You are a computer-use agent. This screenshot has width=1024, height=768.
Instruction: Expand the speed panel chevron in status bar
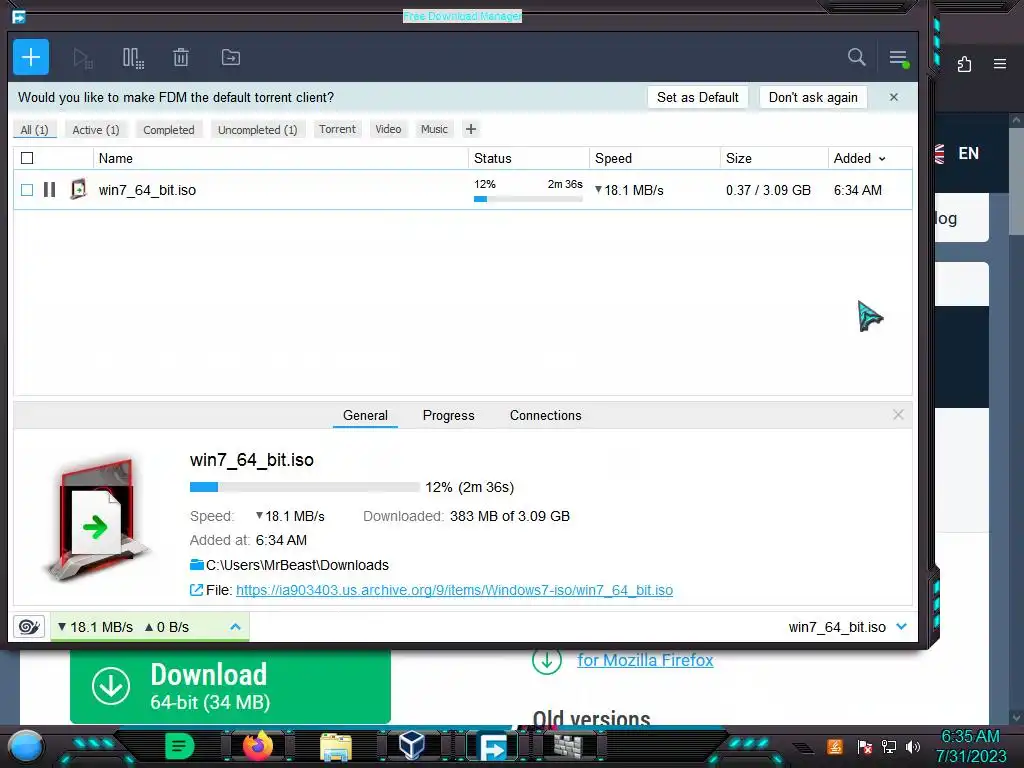235,627
